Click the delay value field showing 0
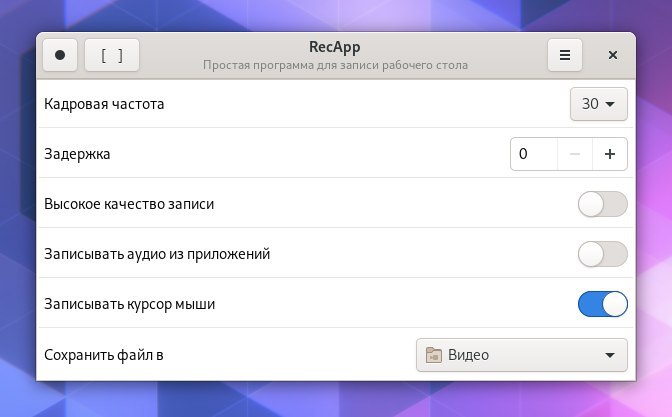 pos(534,154)
